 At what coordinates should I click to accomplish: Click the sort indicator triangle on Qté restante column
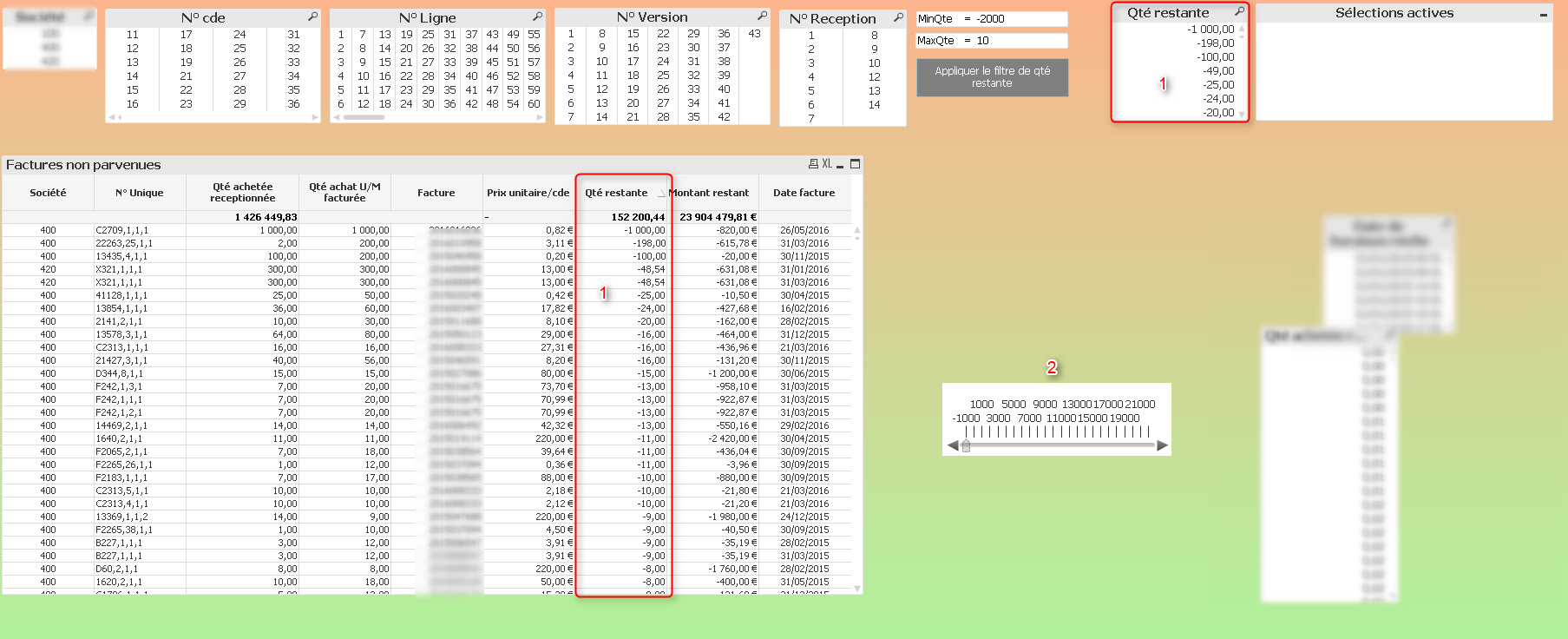click(660, 194)
